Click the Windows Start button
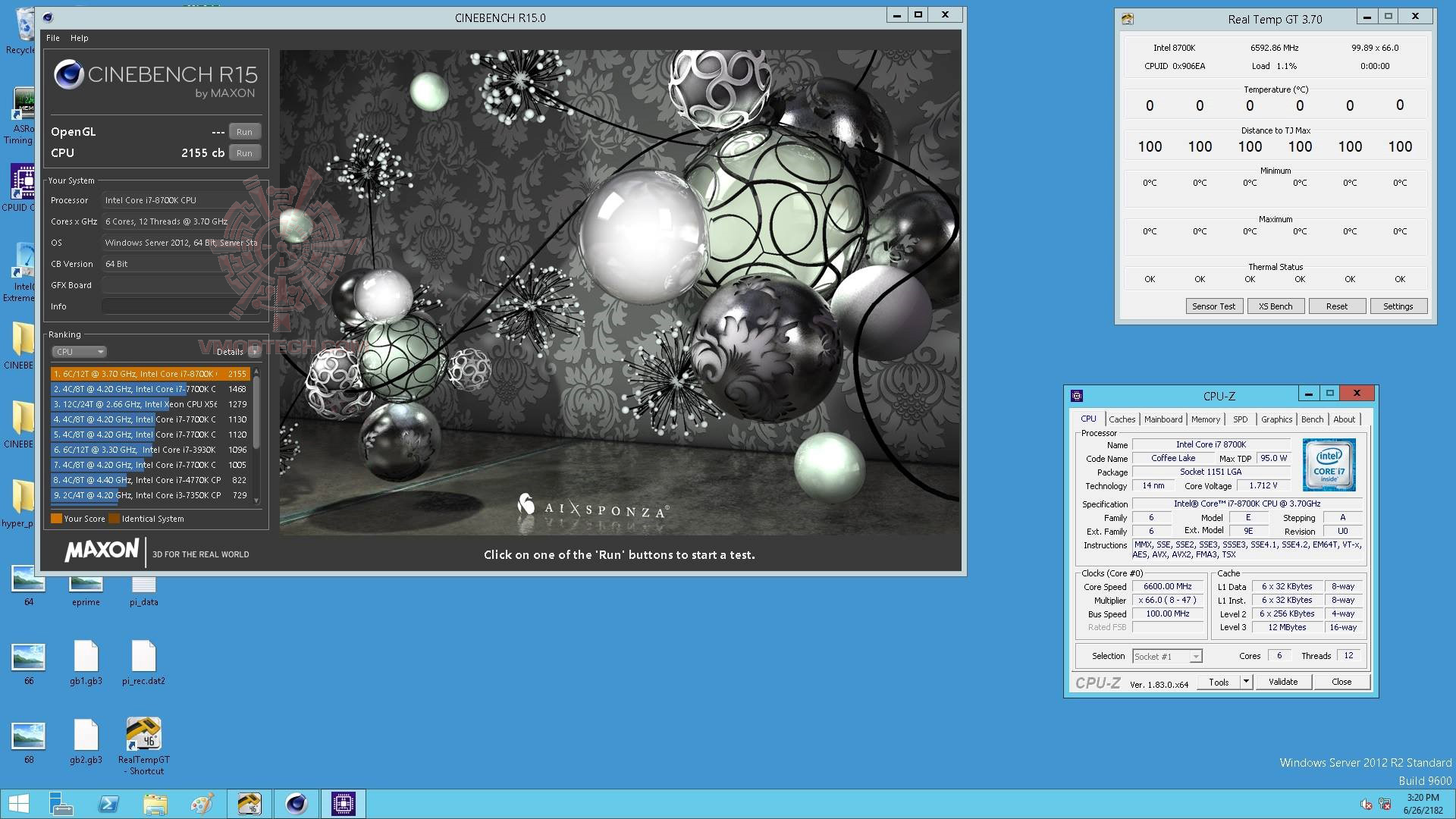The height and width of the screenshot is (819, 1456). click(18, 804)
